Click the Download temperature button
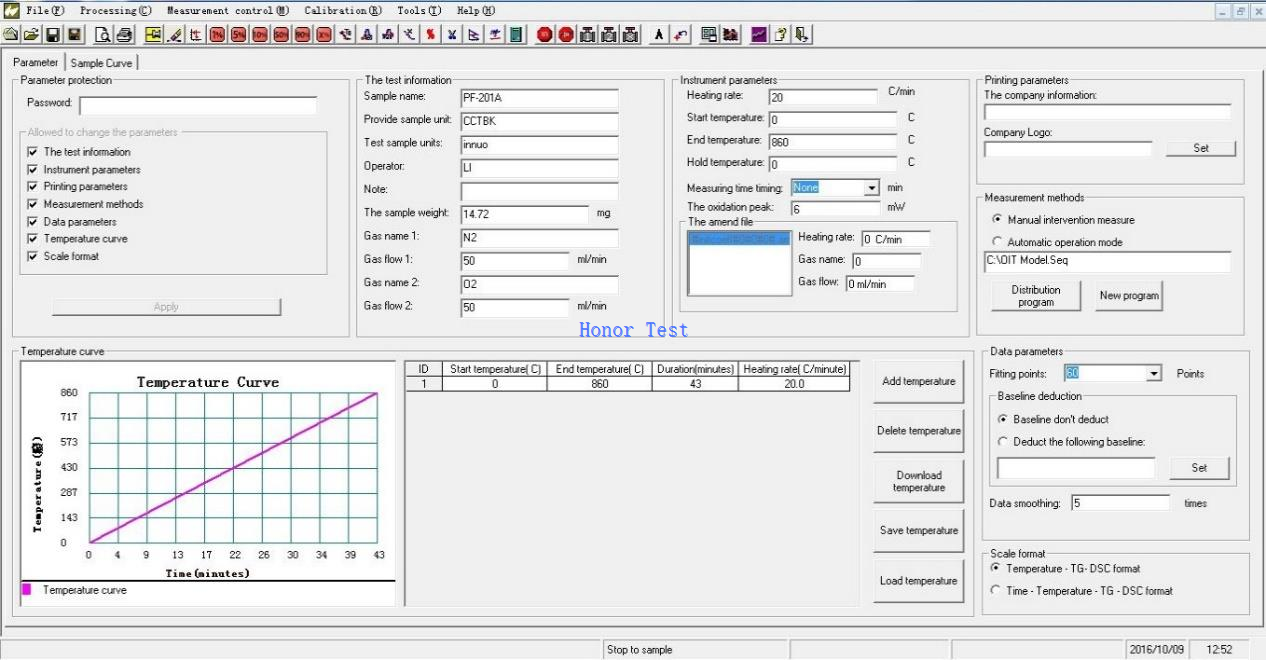 click(x=919, y=481)
